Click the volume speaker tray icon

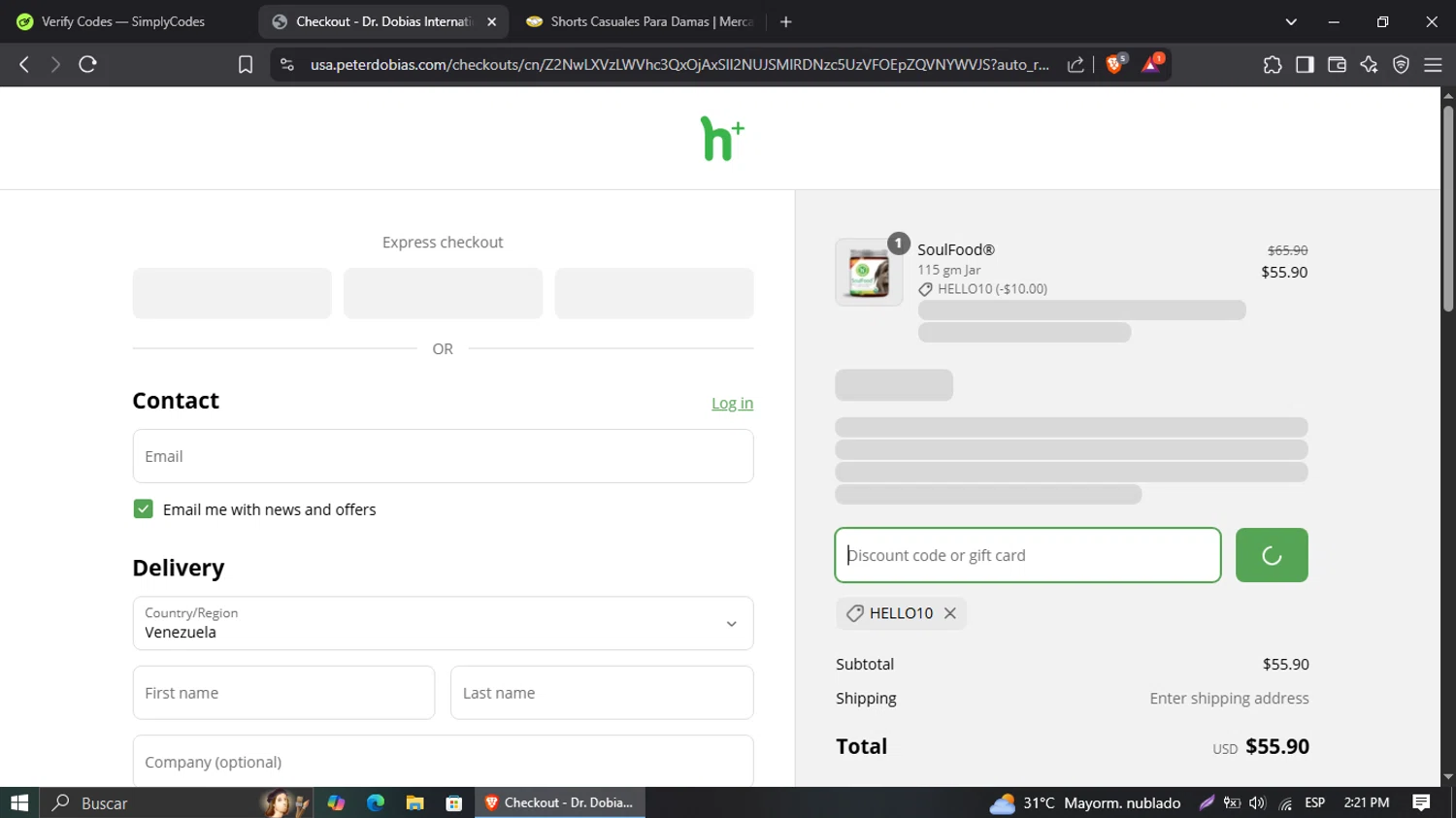coord(1258,802)
